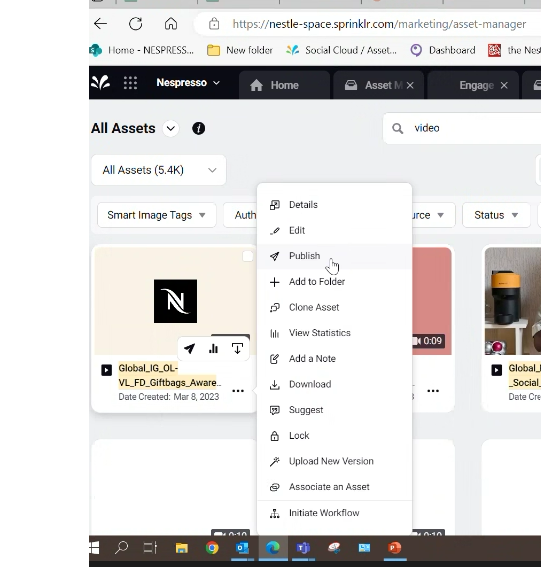Viewport: 541px width, 567px height.
Task: Select Initiate Workflow menu item
Action: 335,513
